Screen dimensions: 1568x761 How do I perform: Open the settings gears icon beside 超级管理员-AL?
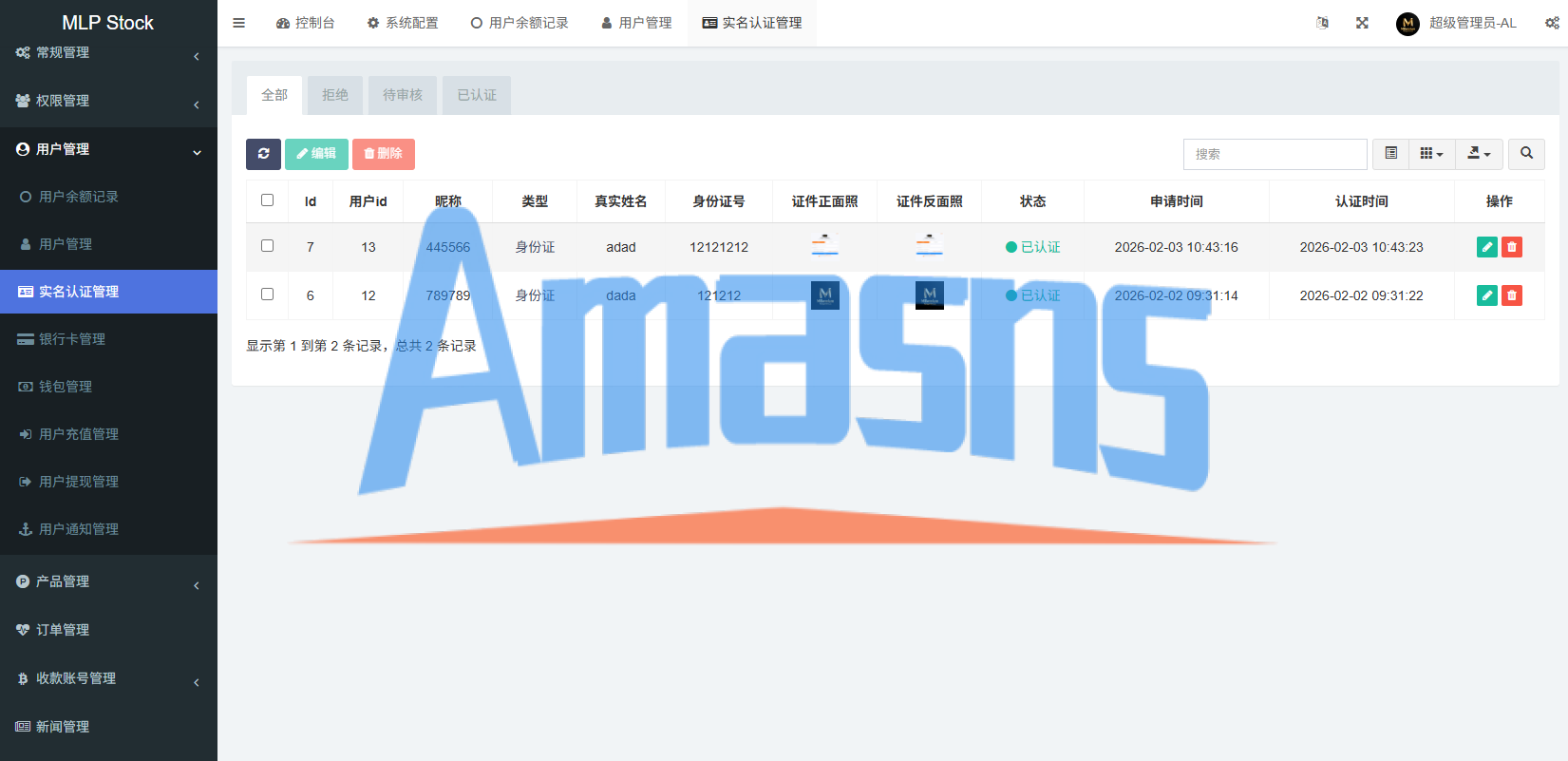pos(1552,23)
